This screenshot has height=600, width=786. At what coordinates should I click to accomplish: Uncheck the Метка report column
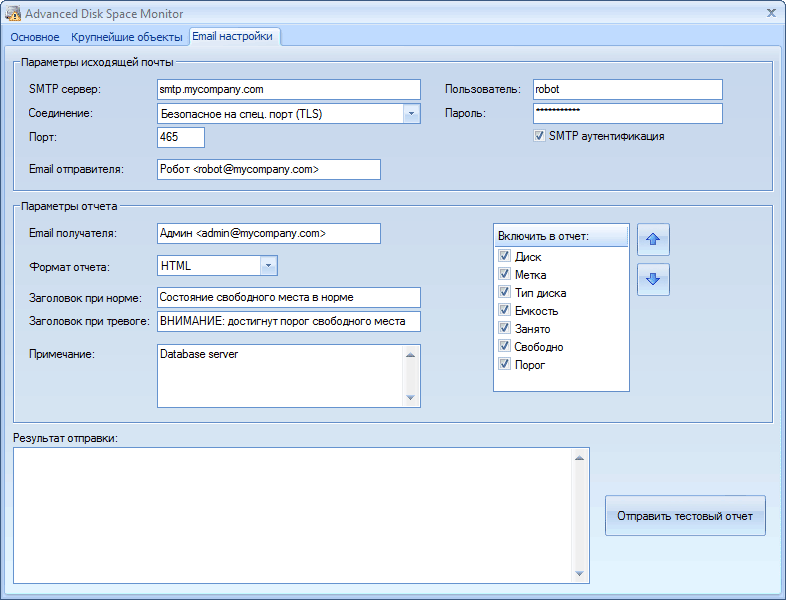505,275
